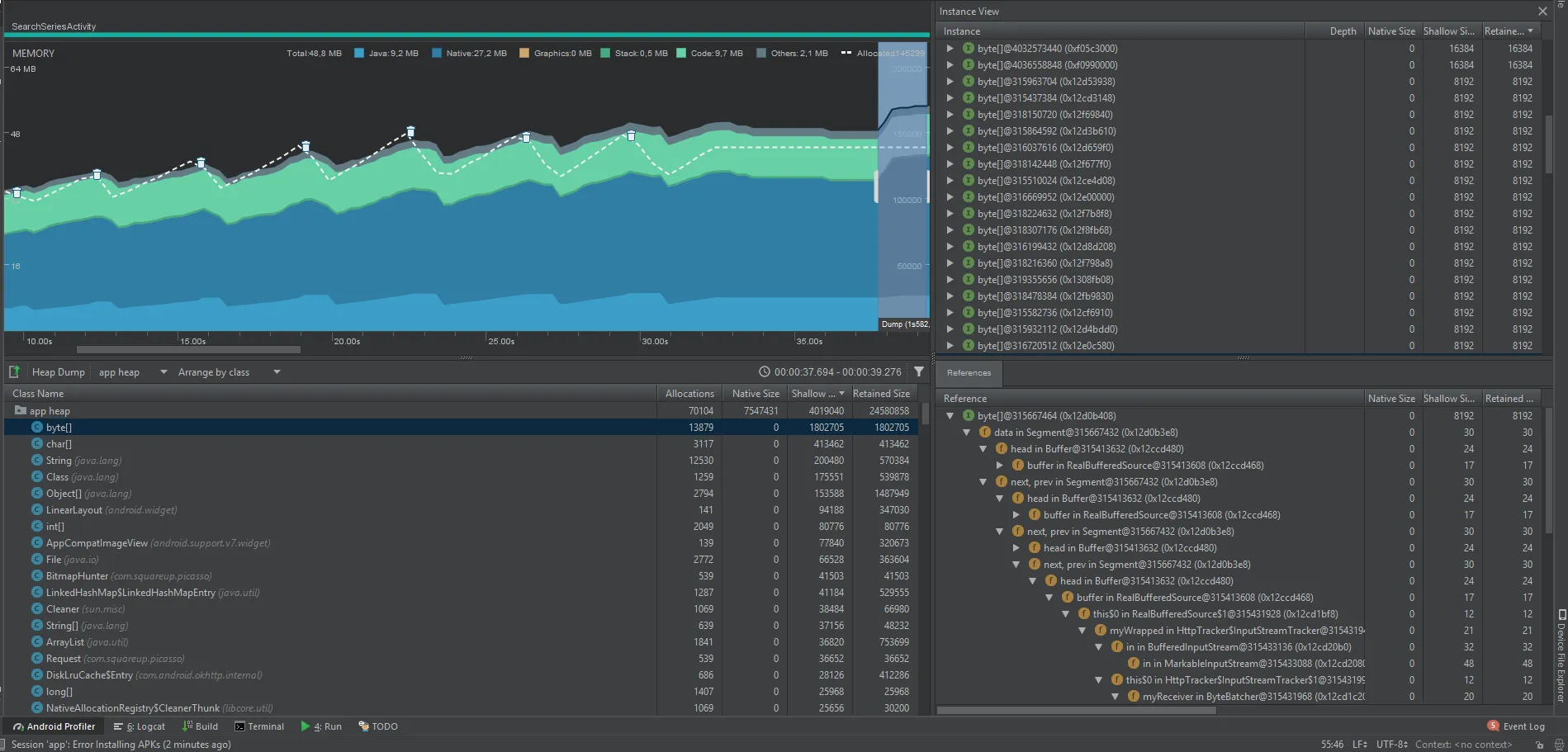Click the Java memory legend color swatch

tap(359, 54)
